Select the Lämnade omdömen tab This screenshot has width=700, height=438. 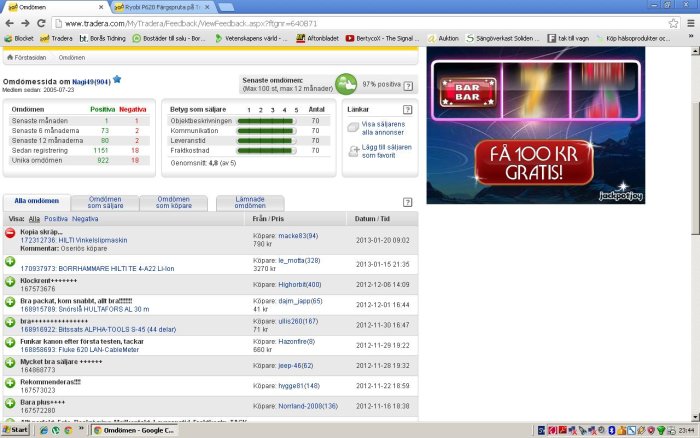[250, 202]
